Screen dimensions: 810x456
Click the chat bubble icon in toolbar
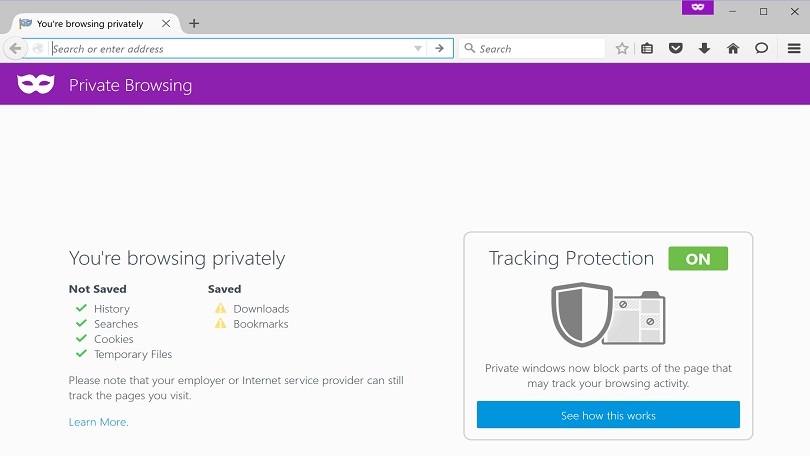761,48
